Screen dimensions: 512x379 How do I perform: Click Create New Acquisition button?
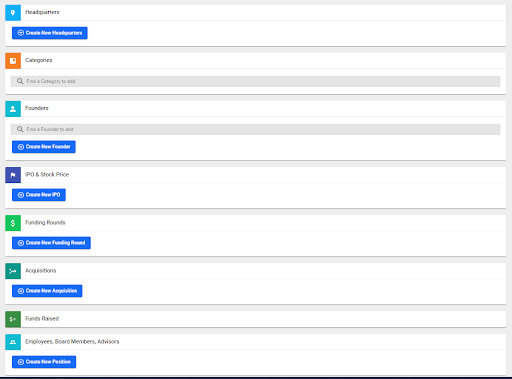coord(47,291)
